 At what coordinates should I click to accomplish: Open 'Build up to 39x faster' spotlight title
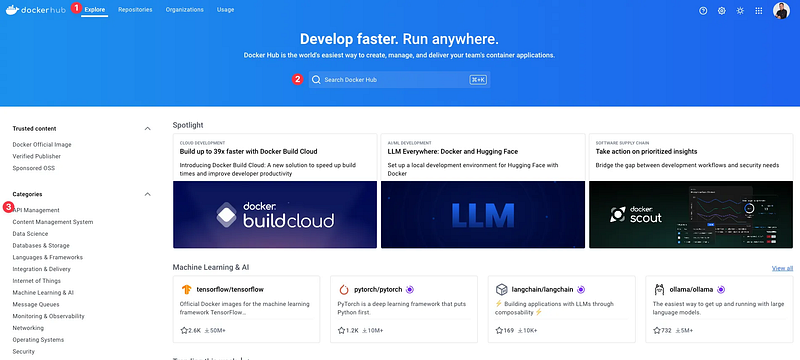click(248, 151)
